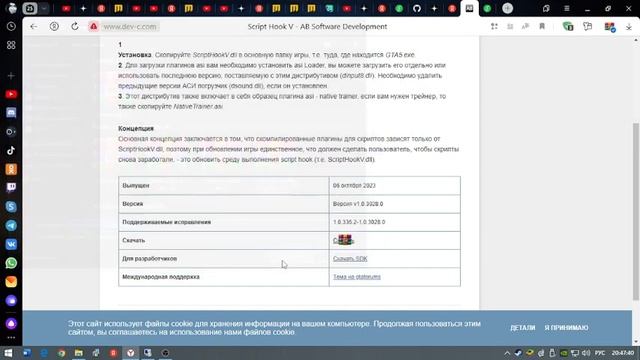The height and width of the screenshot is (360, 640).
Task: Click the page vertical scrollbar
Action: [636, 211]
